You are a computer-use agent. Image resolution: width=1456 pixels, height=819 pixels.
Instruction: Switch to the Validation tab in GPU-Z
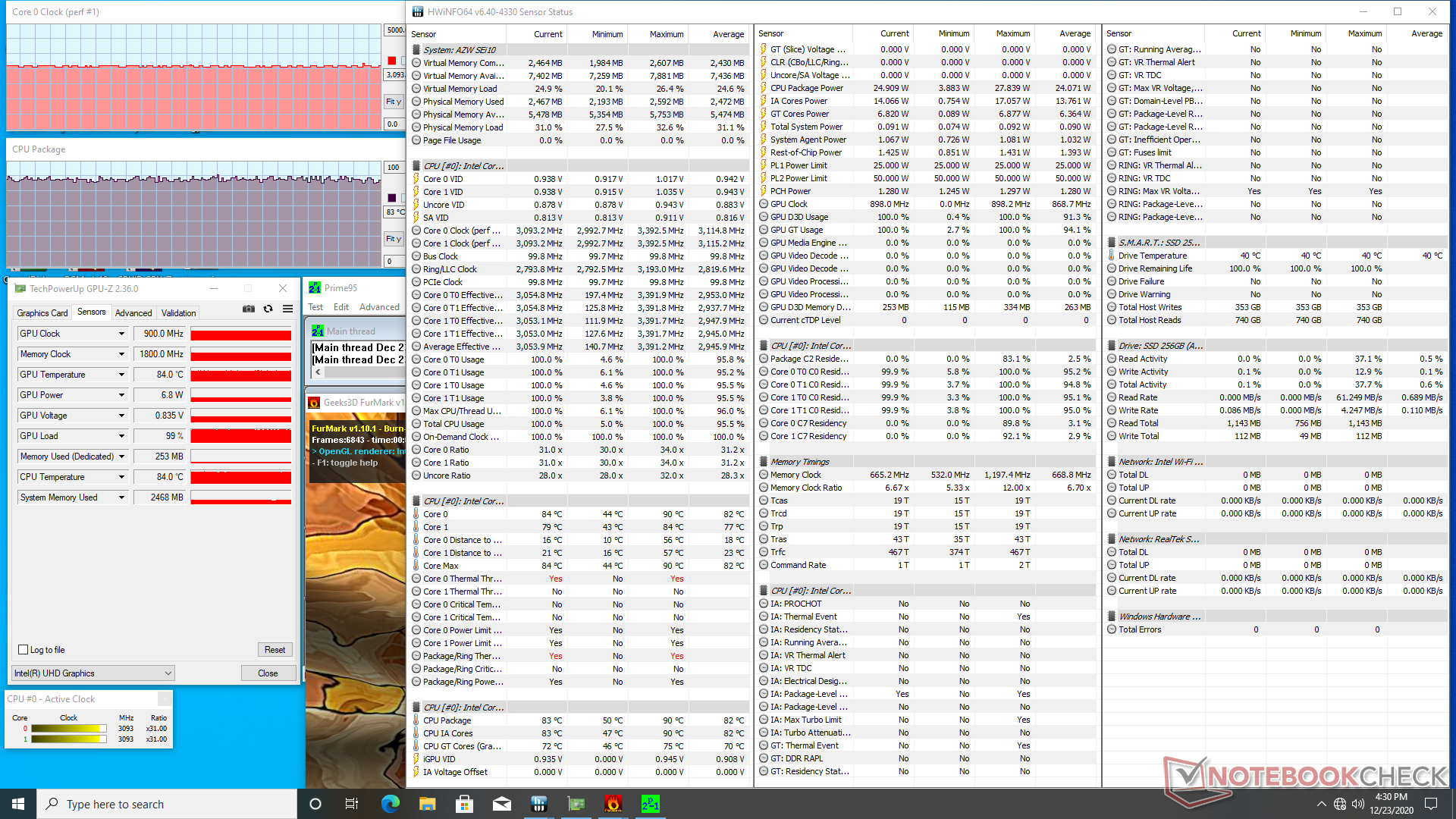[x=178, y=312]
